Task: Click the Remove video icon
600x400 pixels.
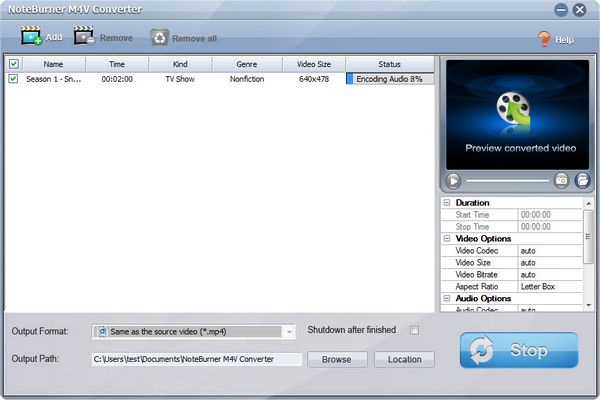Action: pos(84,36)
